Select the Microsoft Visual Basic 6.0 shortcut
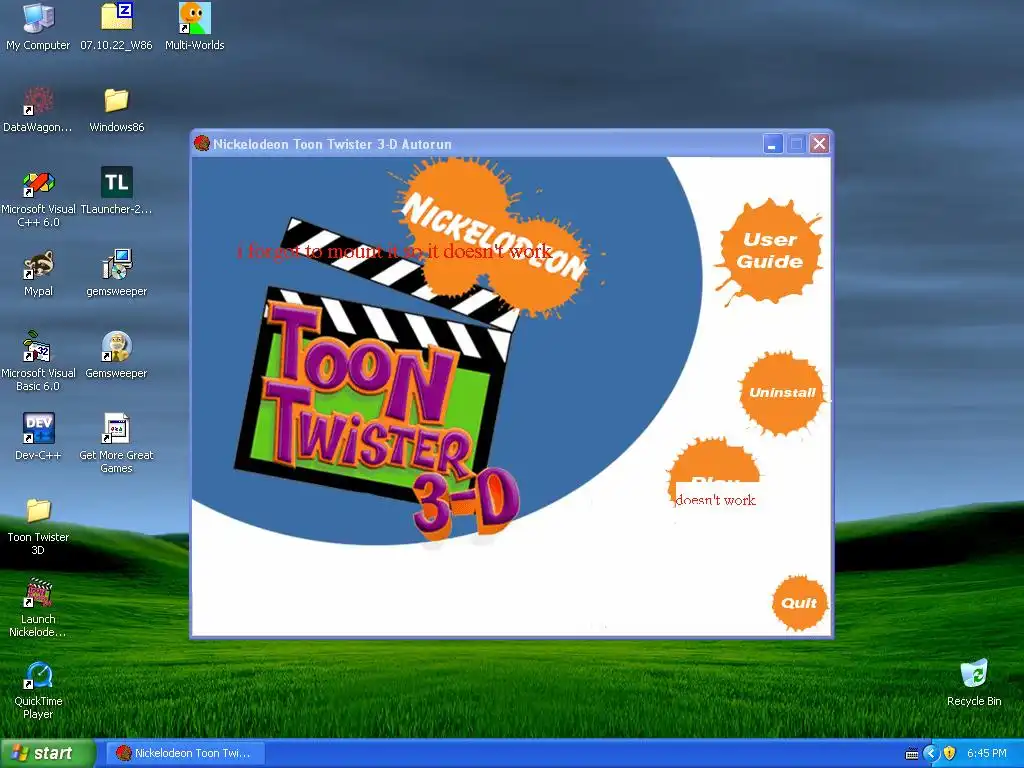 coord(38,361)
